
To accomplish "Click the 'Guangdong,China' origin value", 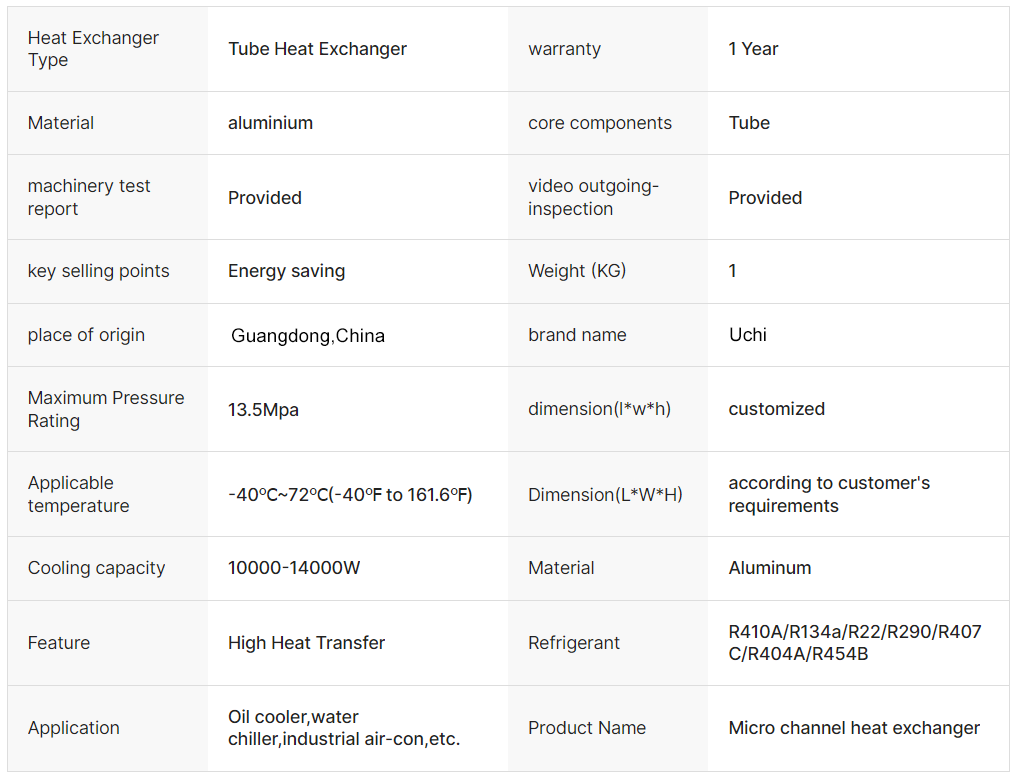I will (308, 336).
